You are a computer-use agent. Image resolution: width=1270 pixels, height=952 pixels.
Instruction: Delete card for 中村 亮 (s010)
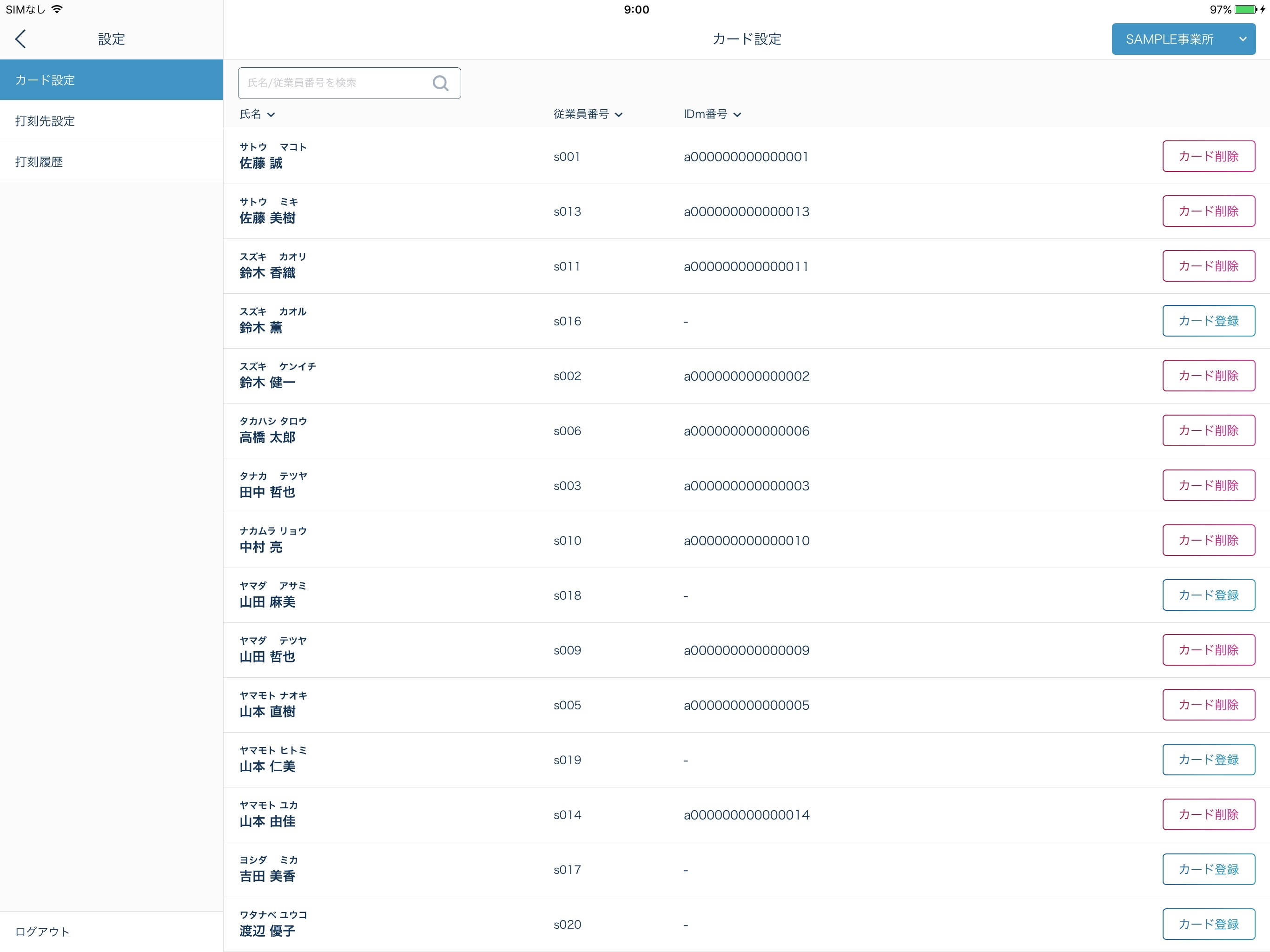pyautogui.click(x=1208, y=540)
